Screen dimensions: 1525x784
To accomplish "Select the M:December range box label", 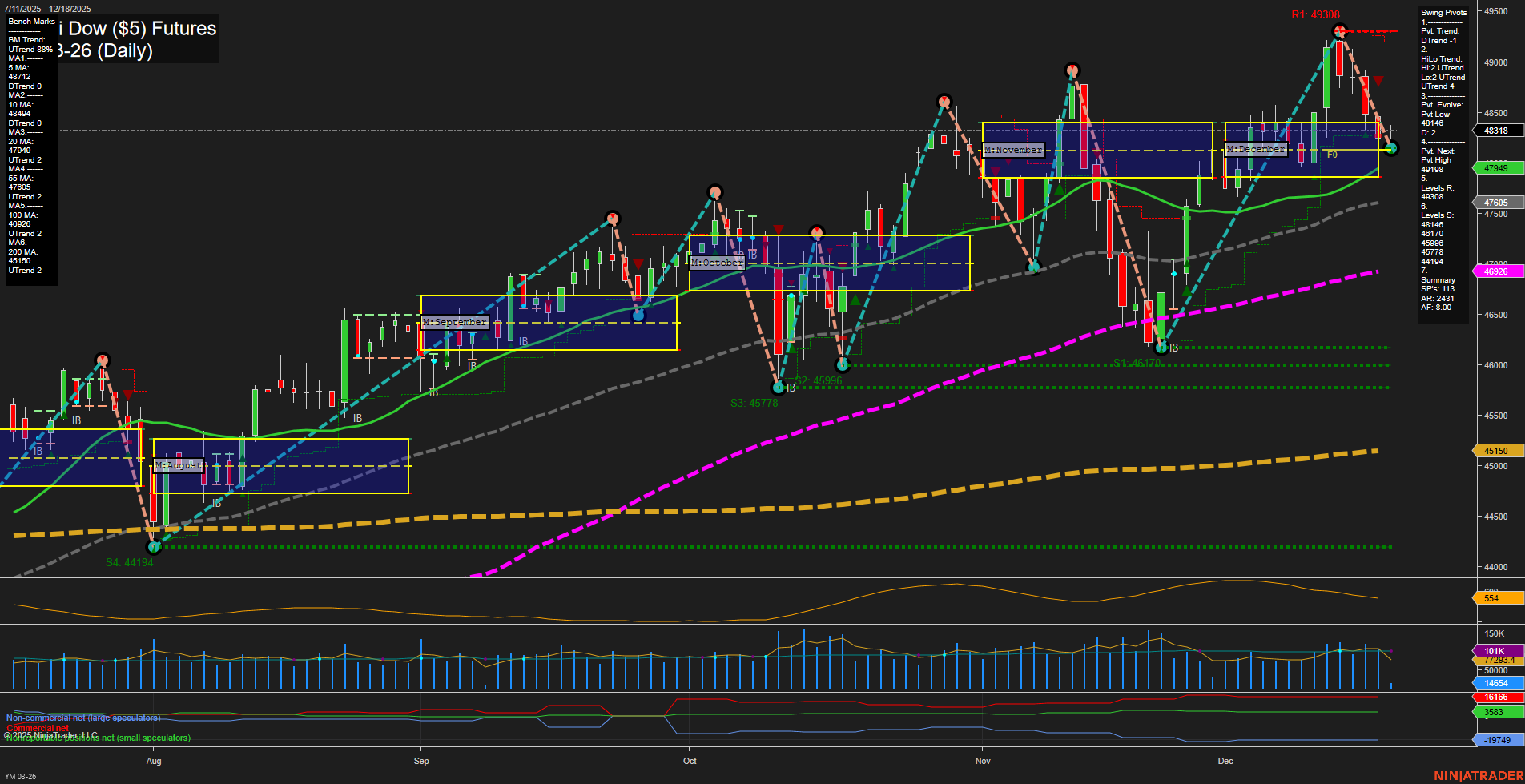I will click(x=1256, y=148).
